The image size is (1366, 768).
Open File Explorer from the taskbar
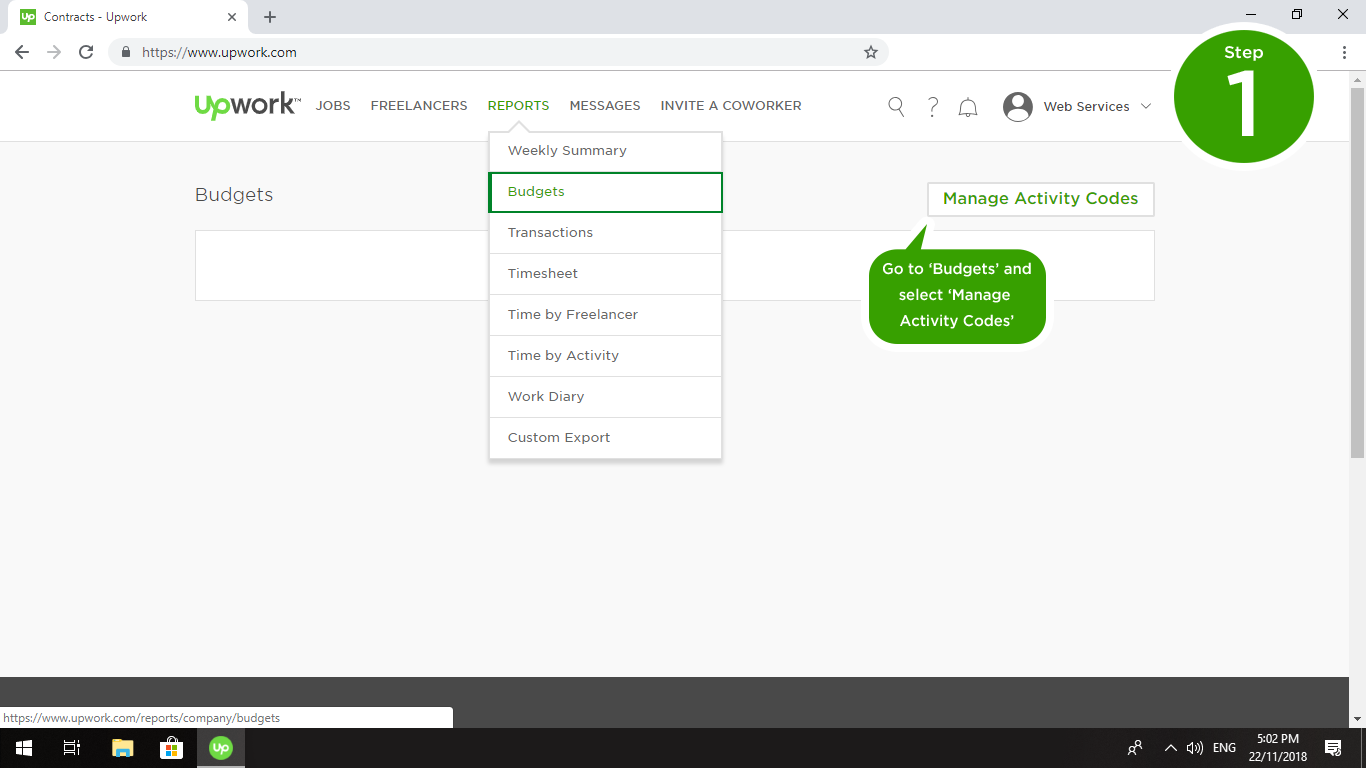[x=122, y=748]
